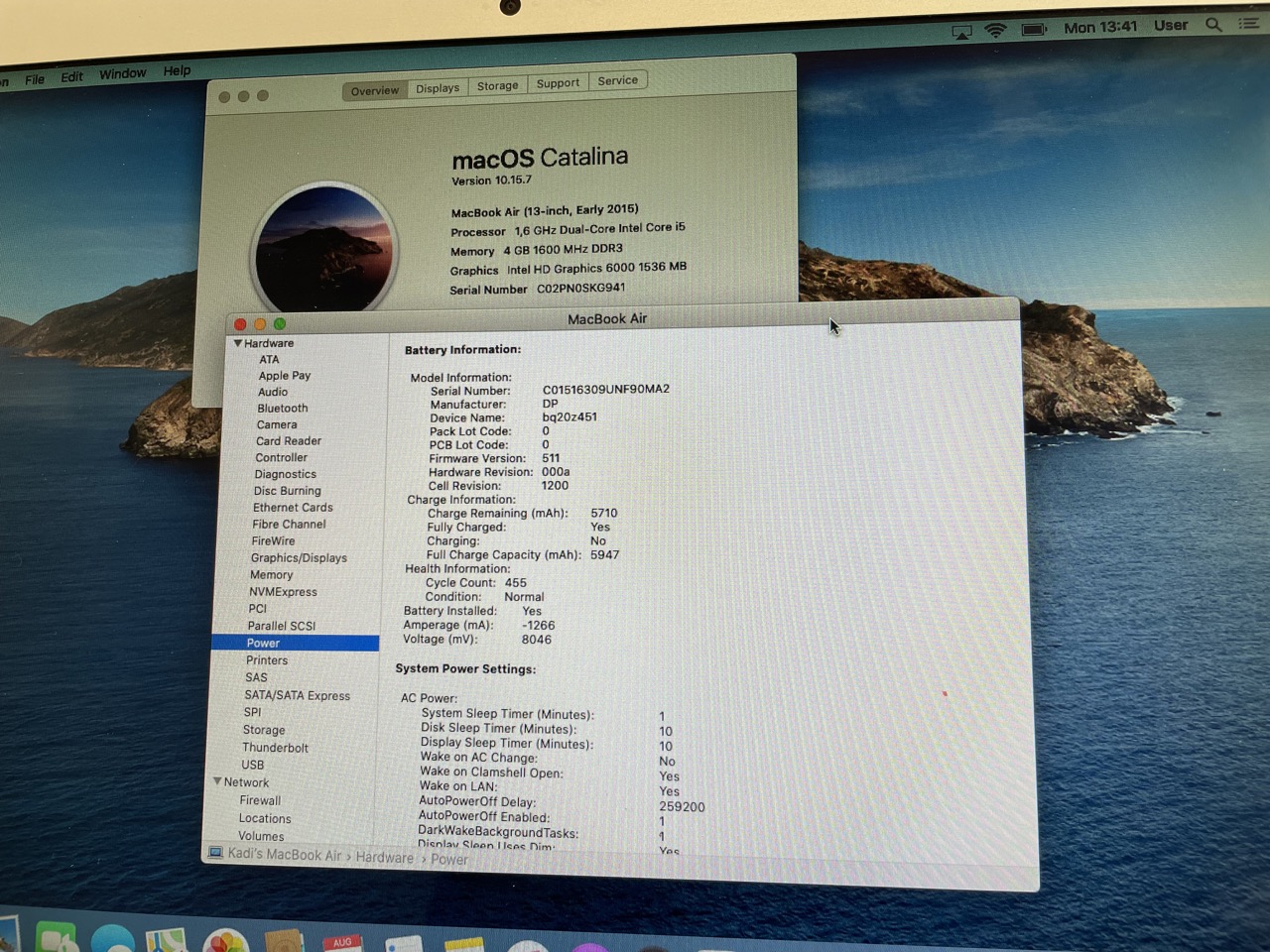
Task: Click the Full Charge Capacity value 5947
Action: coord(604,555)
